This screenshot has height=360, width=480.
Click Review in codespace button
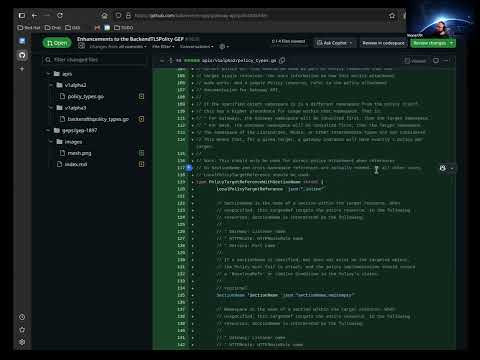coord(383,43)
